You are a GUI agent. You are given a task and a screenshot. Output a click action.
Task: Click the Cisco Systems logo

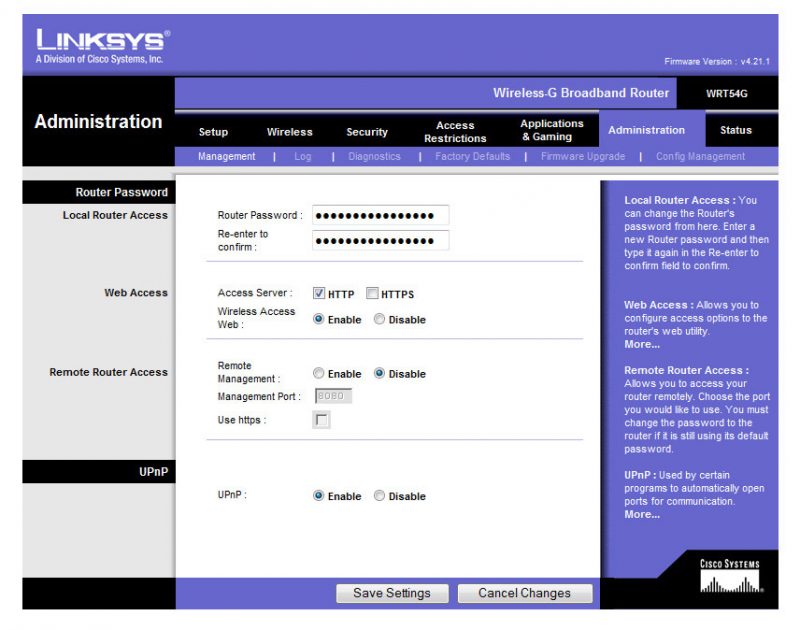[730, 576]
